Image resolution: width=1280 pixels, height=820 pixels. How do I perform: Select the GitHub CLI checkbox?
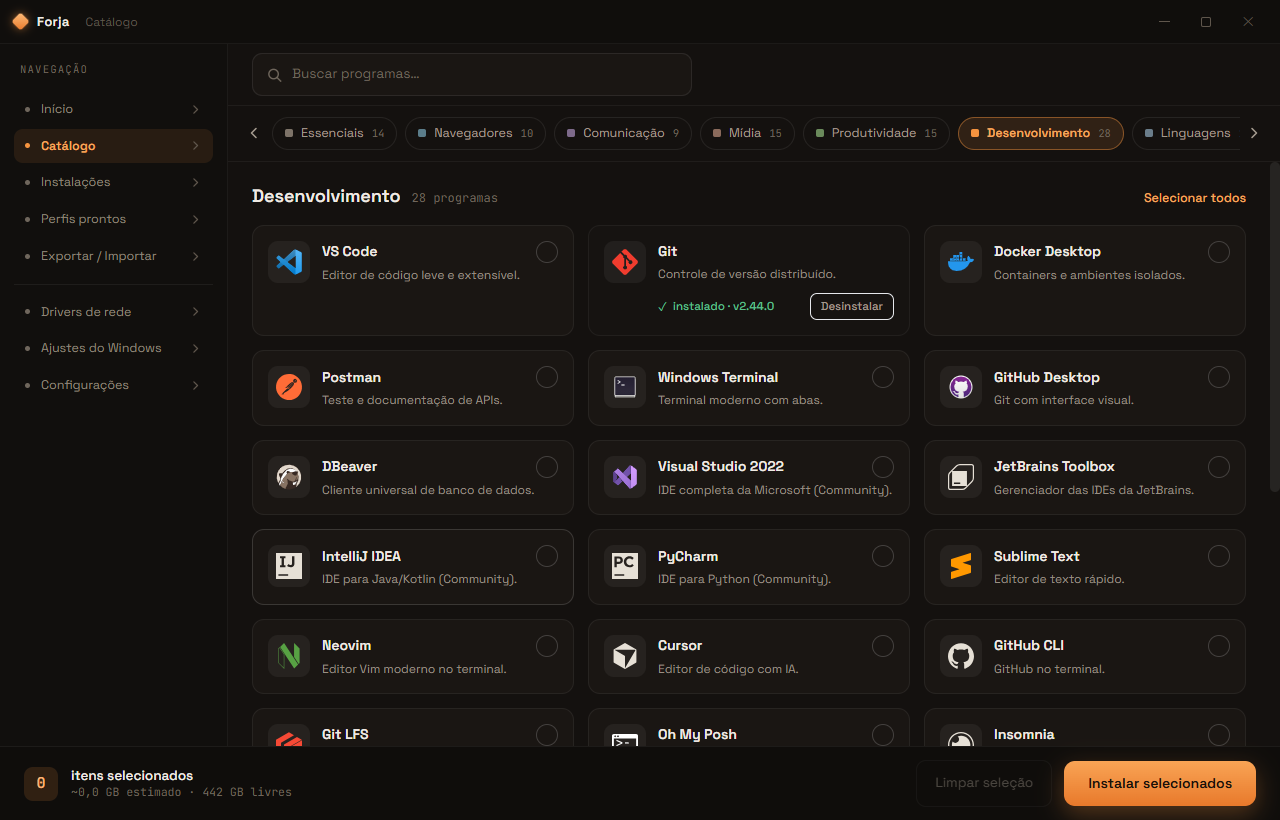tap(1219, 646)
